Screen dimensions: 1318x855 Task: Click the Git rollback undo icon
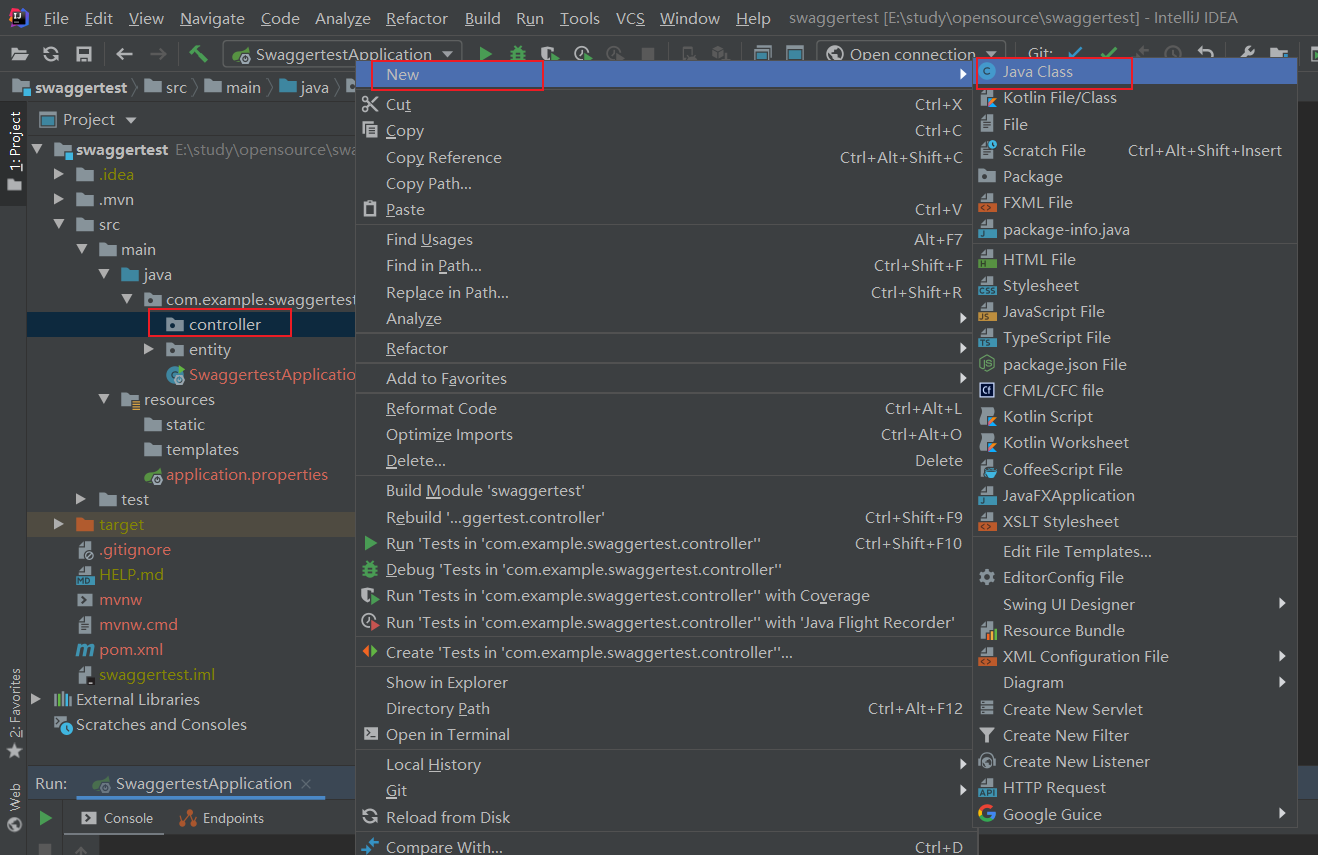1206,54
